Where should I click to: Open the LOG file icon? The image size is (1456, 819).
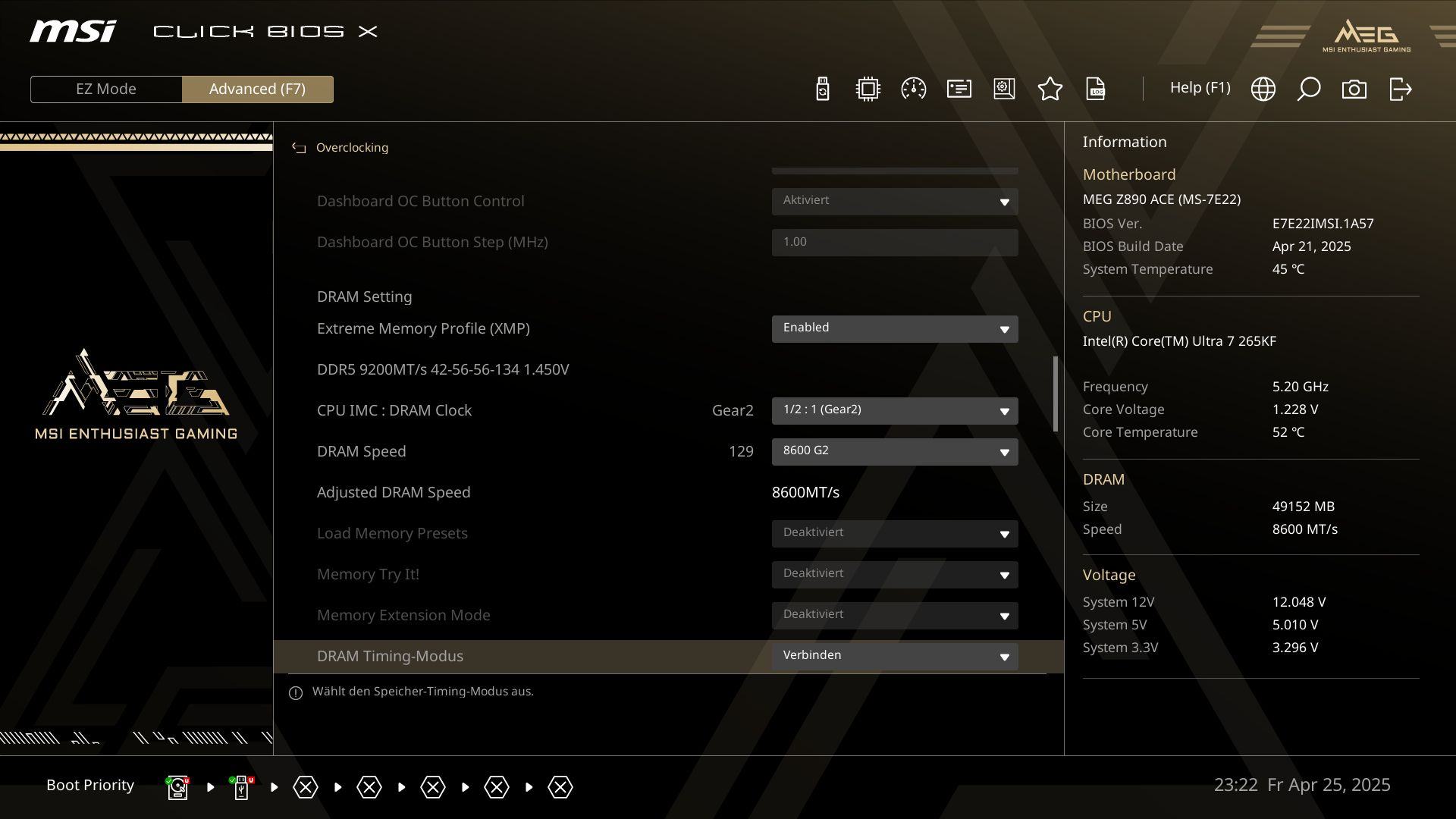point(1095,89)
